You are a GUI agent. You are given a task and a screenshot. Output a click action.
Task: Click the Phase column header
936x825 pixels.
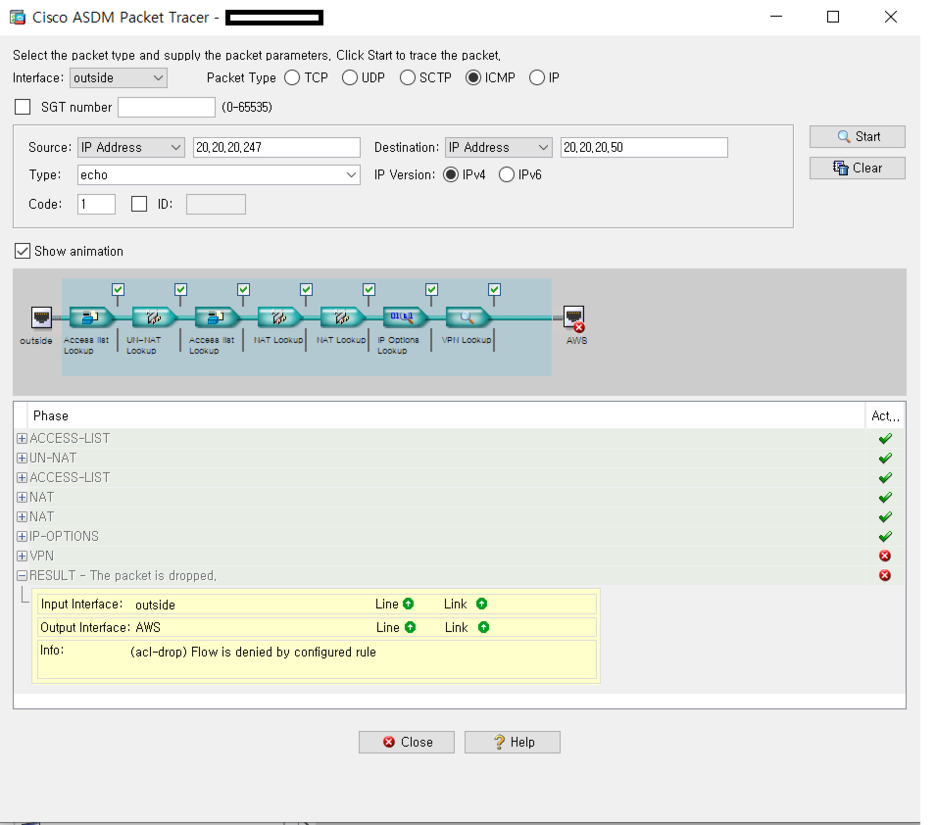445,415
